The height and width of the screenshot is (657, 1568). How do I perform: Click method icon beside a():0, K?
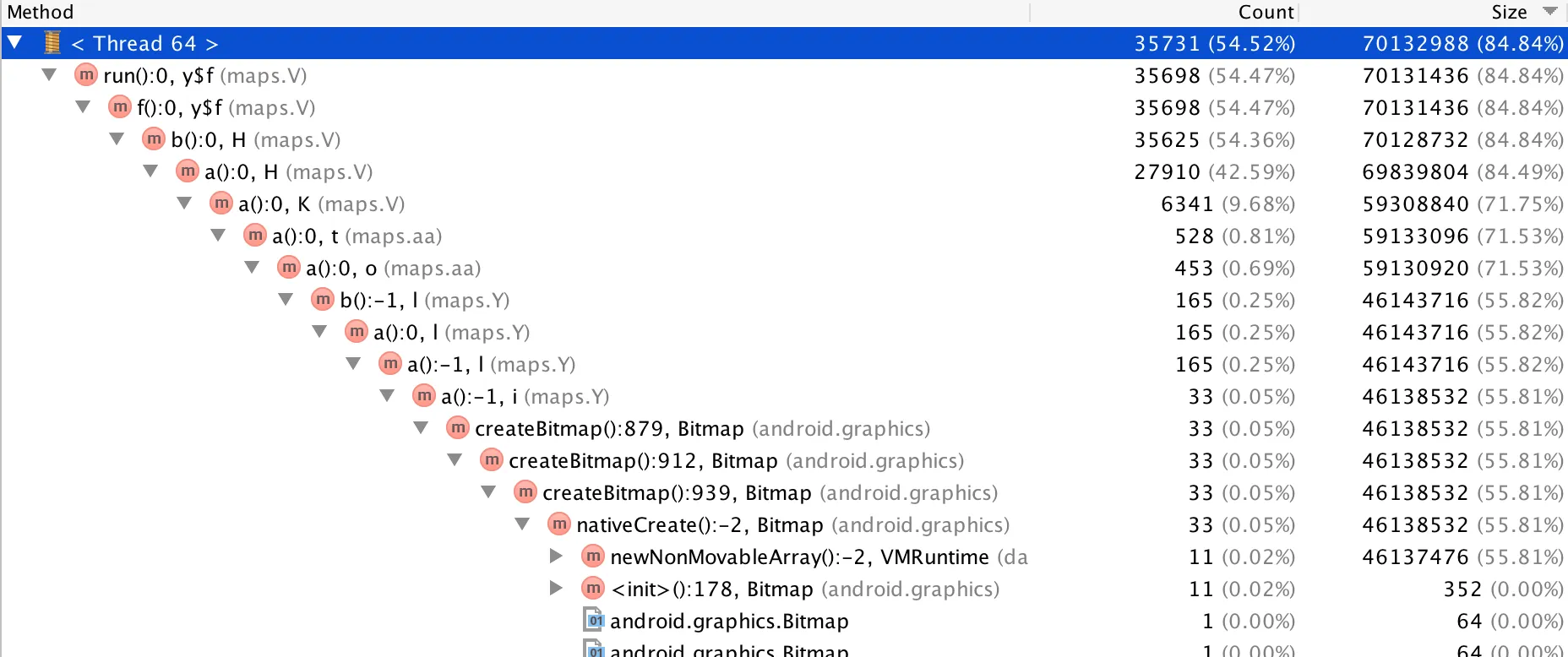[x=221, y=204]
